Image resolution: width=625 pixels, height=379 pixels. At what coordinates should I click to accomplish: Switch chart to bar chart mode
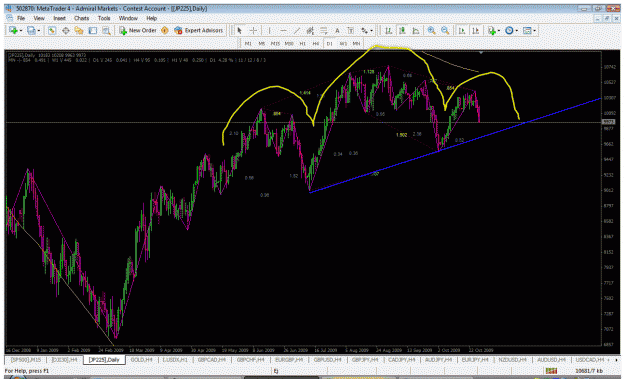click(x=388, y=30)
